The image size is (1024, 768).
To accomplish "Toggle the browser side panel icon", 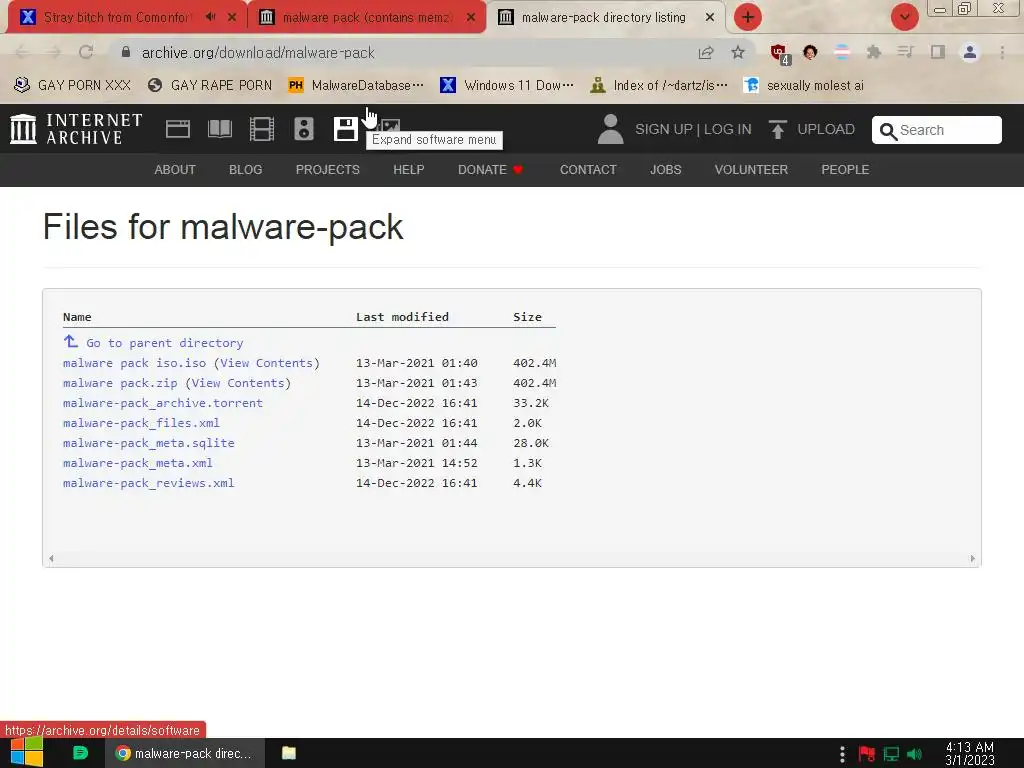I will (x=938, y=52).
